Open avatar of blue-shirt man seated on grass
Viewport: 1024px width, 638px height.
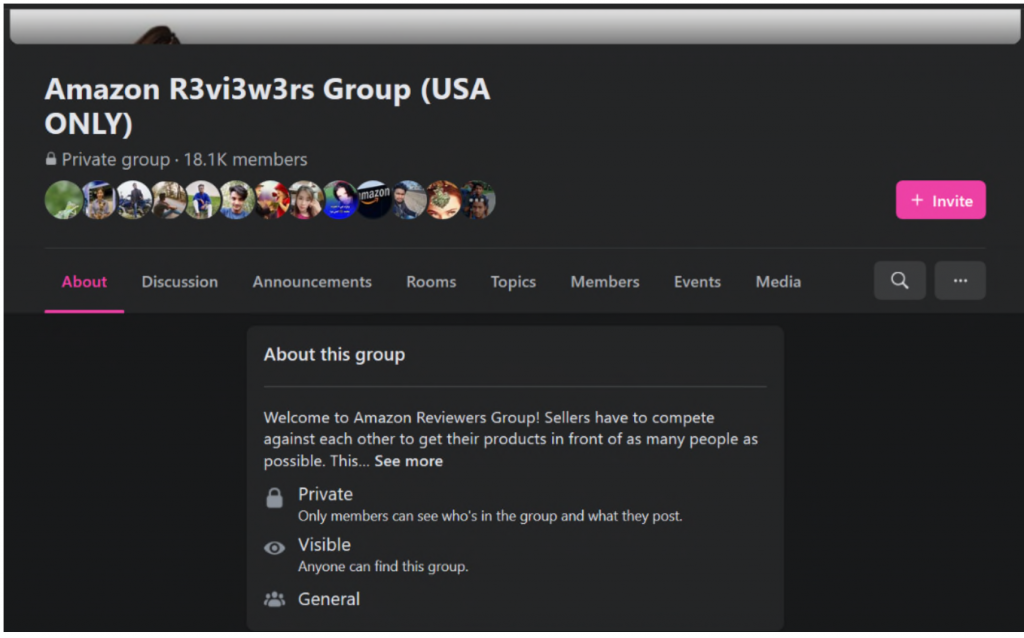click(202, 200)
